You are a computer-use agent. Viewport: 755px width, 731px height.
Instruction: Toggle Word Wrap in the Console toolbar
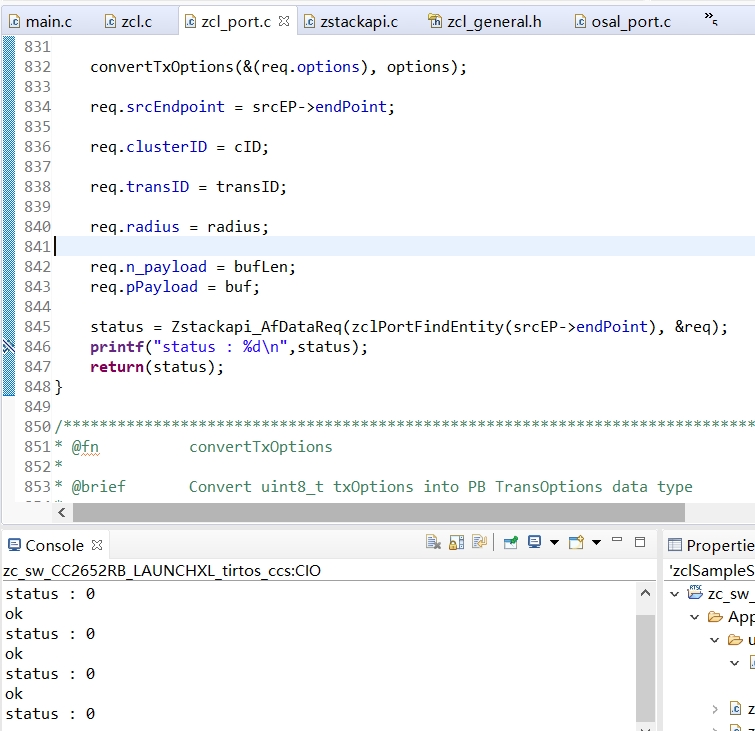click(479, 542)
